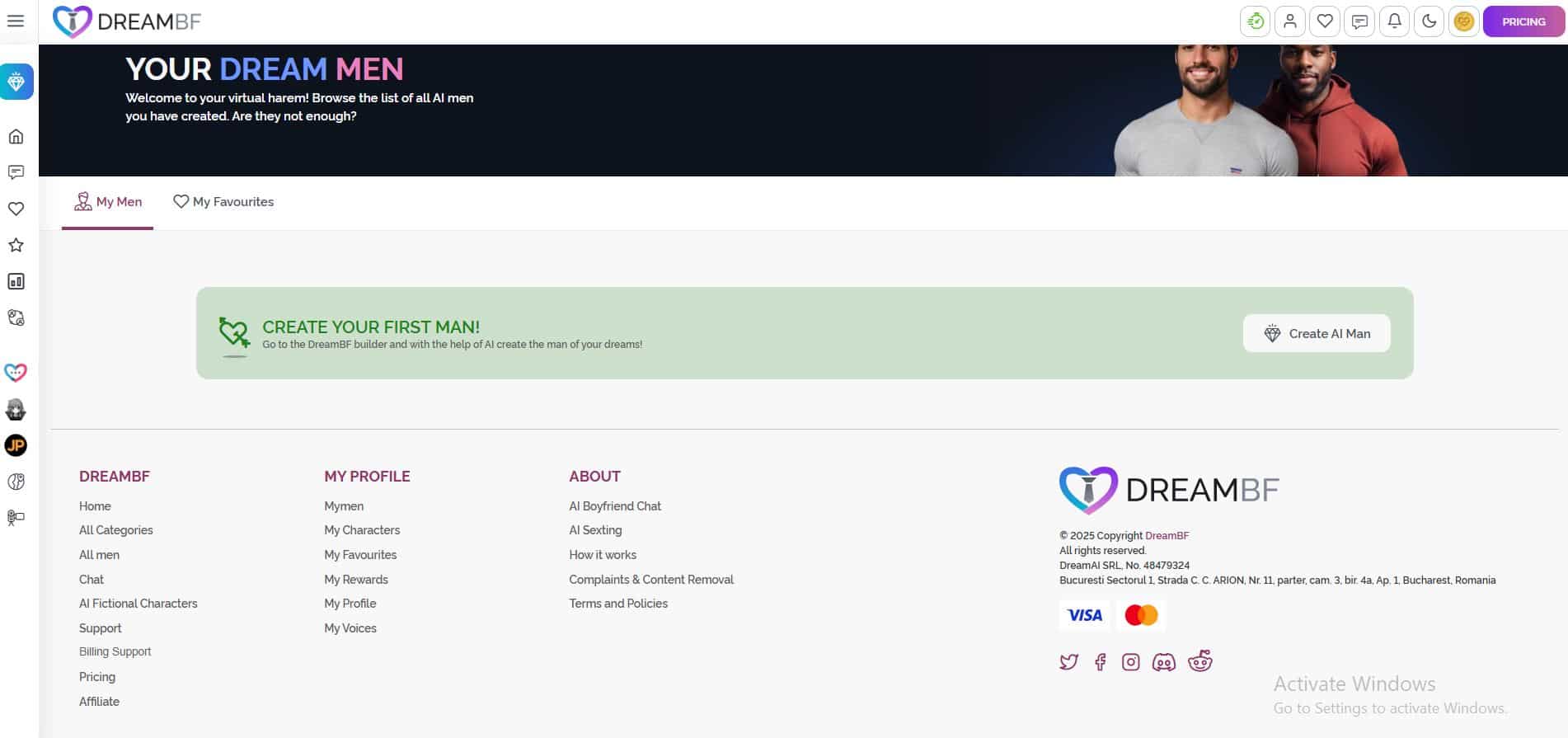Click the anime character avatar in the sidebar
This screenshot has height=738, width=1568.
click(x=16, y=409)
